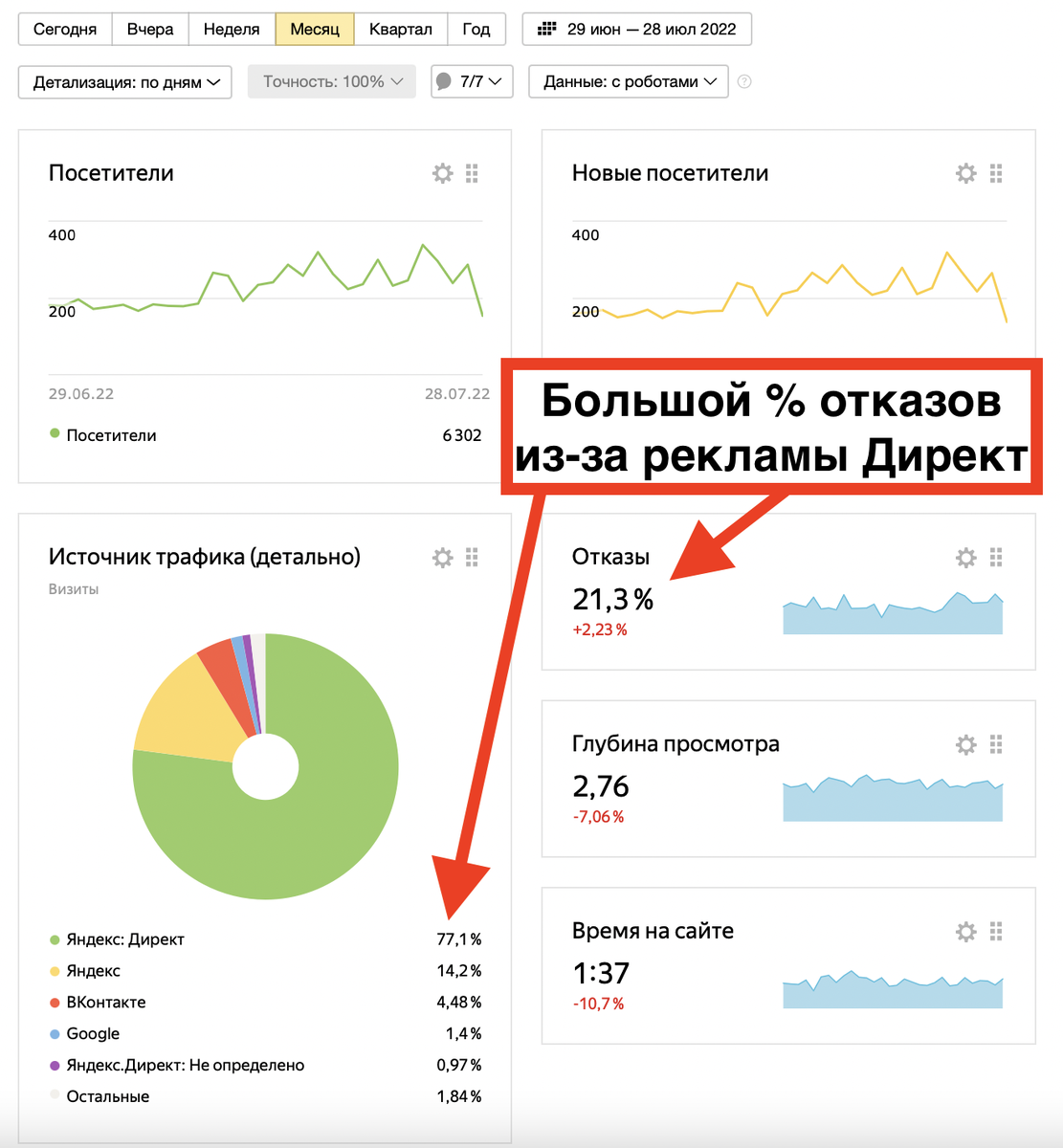Open settings gear on Отказы widget

[965, 557]
